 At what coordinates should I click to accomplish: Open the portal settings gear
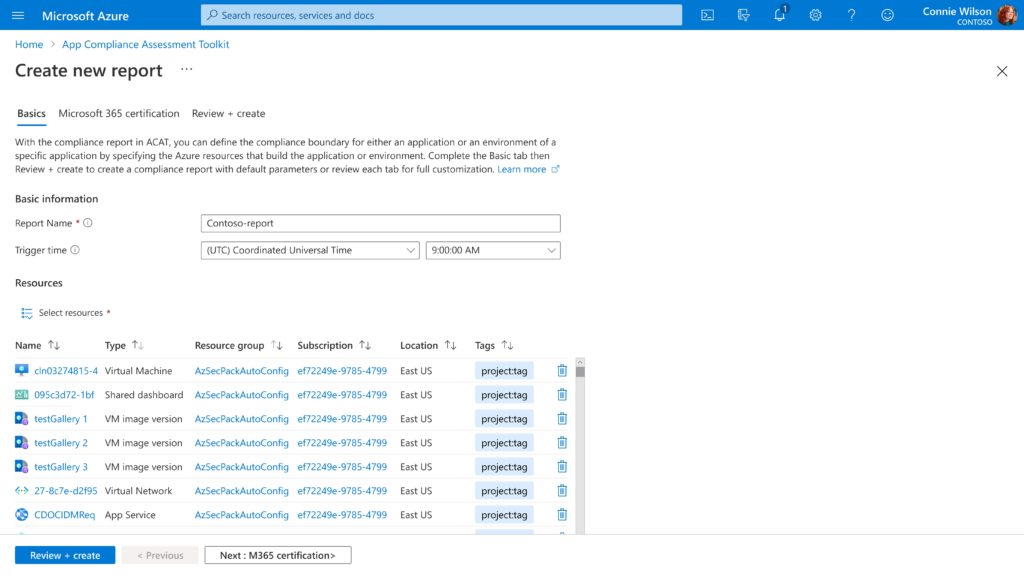point(813,15)
